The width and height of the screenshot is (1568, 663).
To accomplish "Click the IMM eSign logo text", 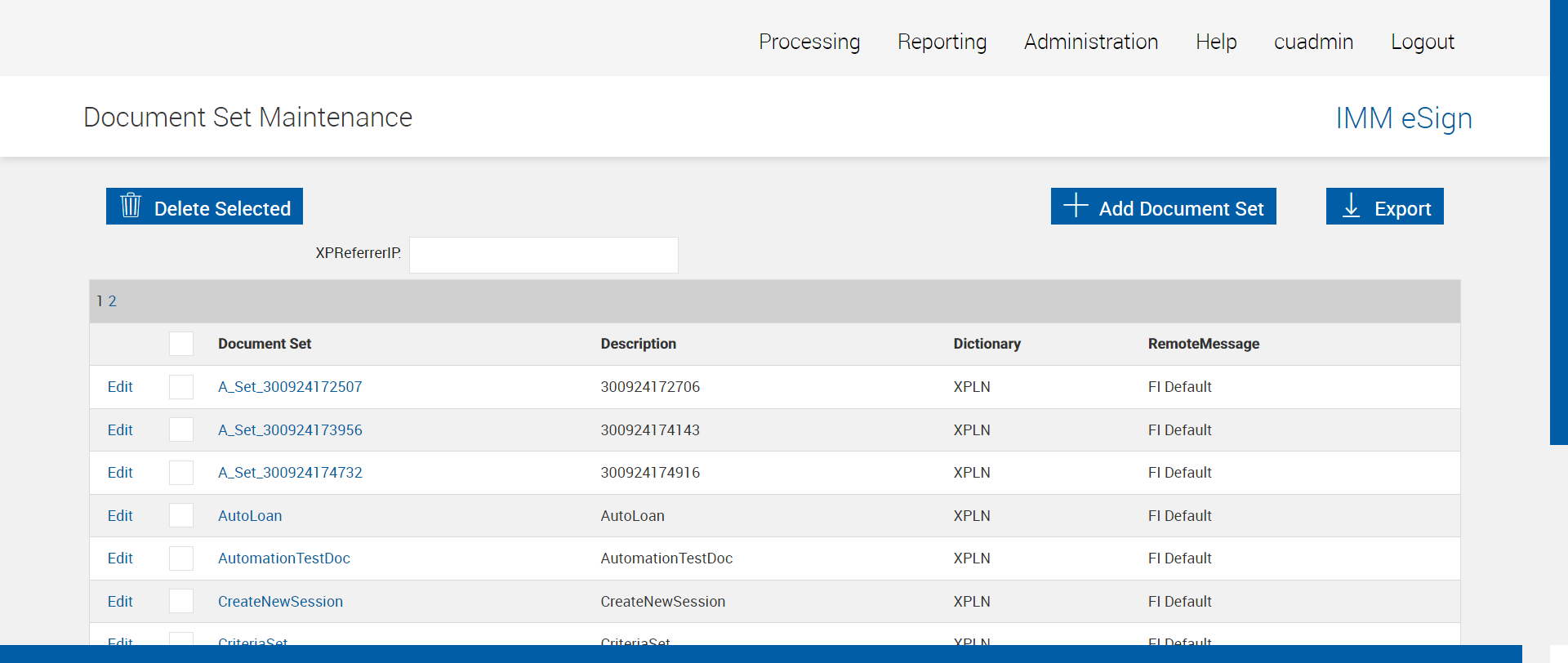I will pyautogui.click(x=1403, y=118).
